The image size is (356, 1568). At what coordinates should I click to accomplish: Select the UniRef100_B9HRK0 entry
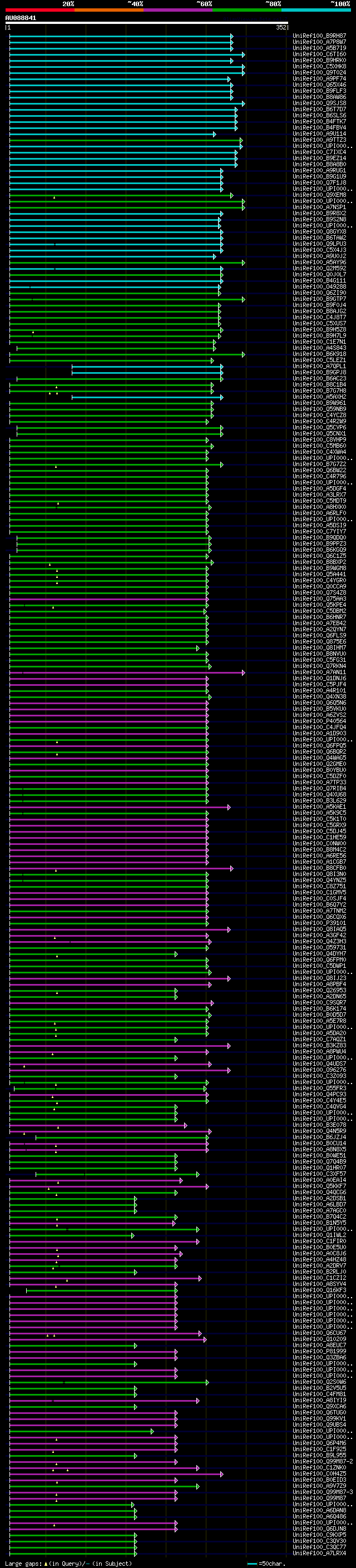click(x=319, y=60)
